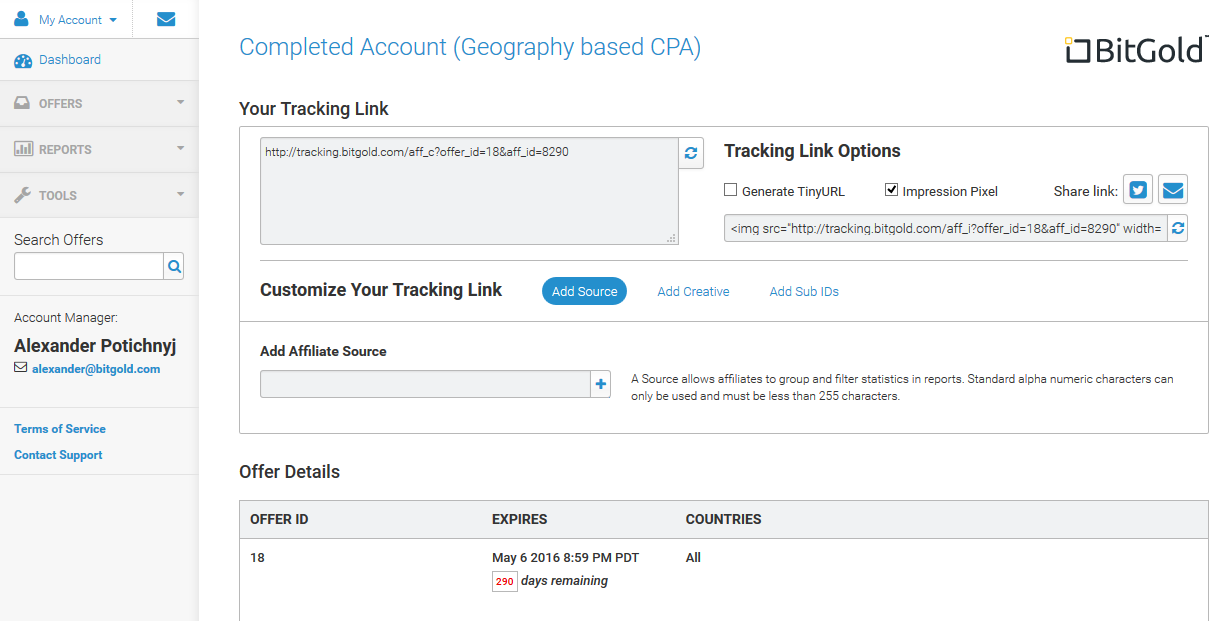Open the Terms of Service link
Screen dimensions: 1229x621
click(60, 429)
